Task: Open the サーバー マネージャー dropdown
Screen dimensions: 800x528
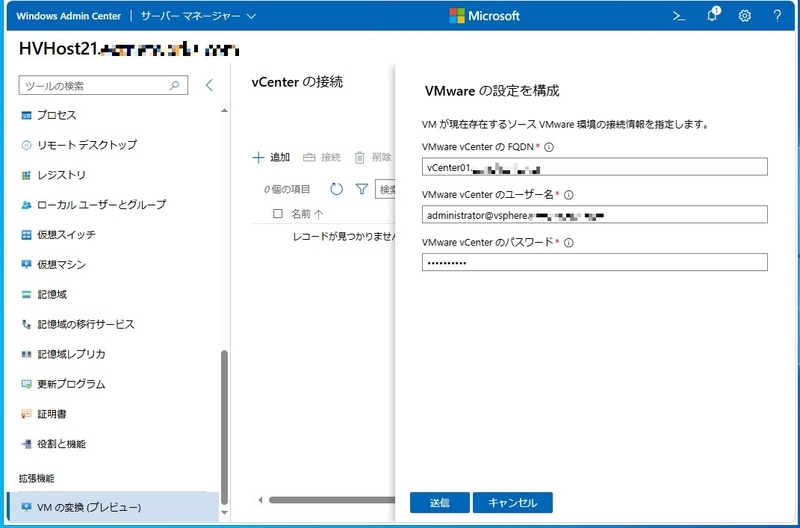Action: coord(198,16)
